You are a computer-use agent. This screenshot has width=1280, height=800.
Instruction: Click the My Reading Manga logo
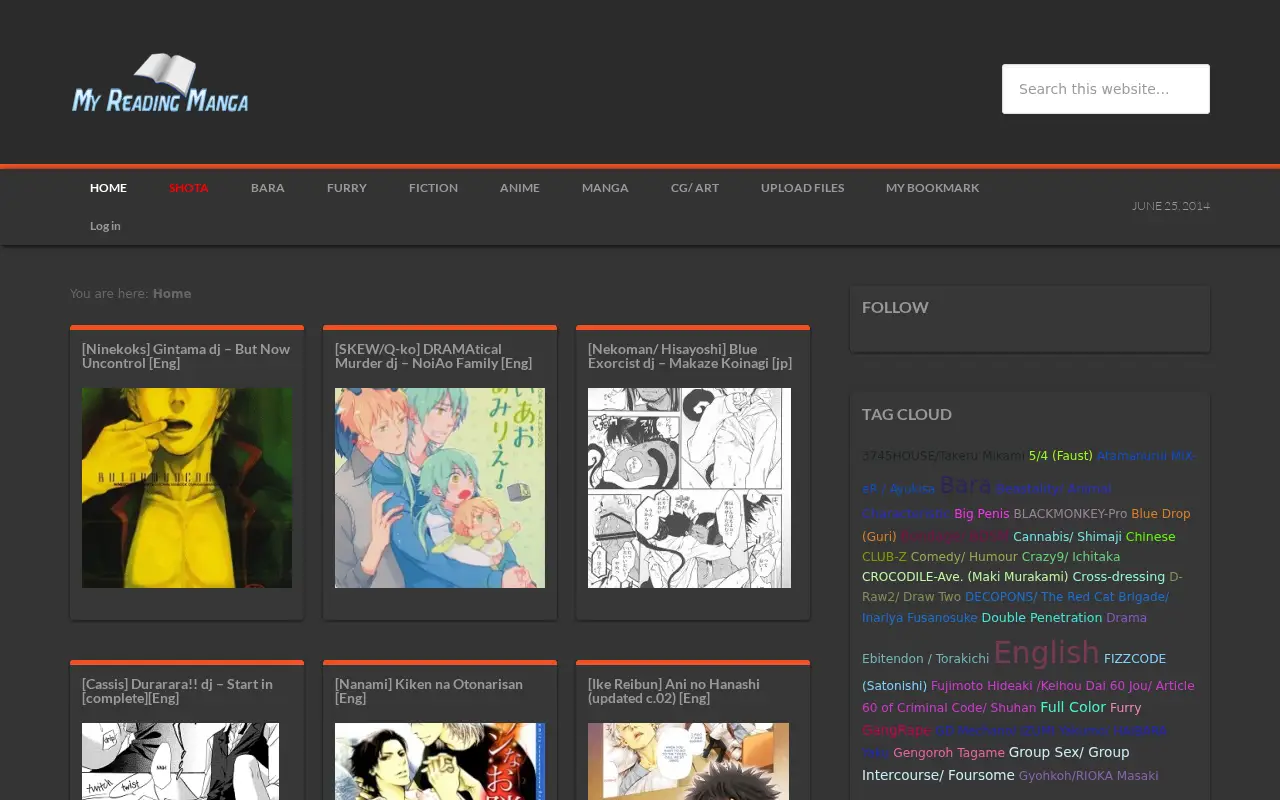coord(160,83)
